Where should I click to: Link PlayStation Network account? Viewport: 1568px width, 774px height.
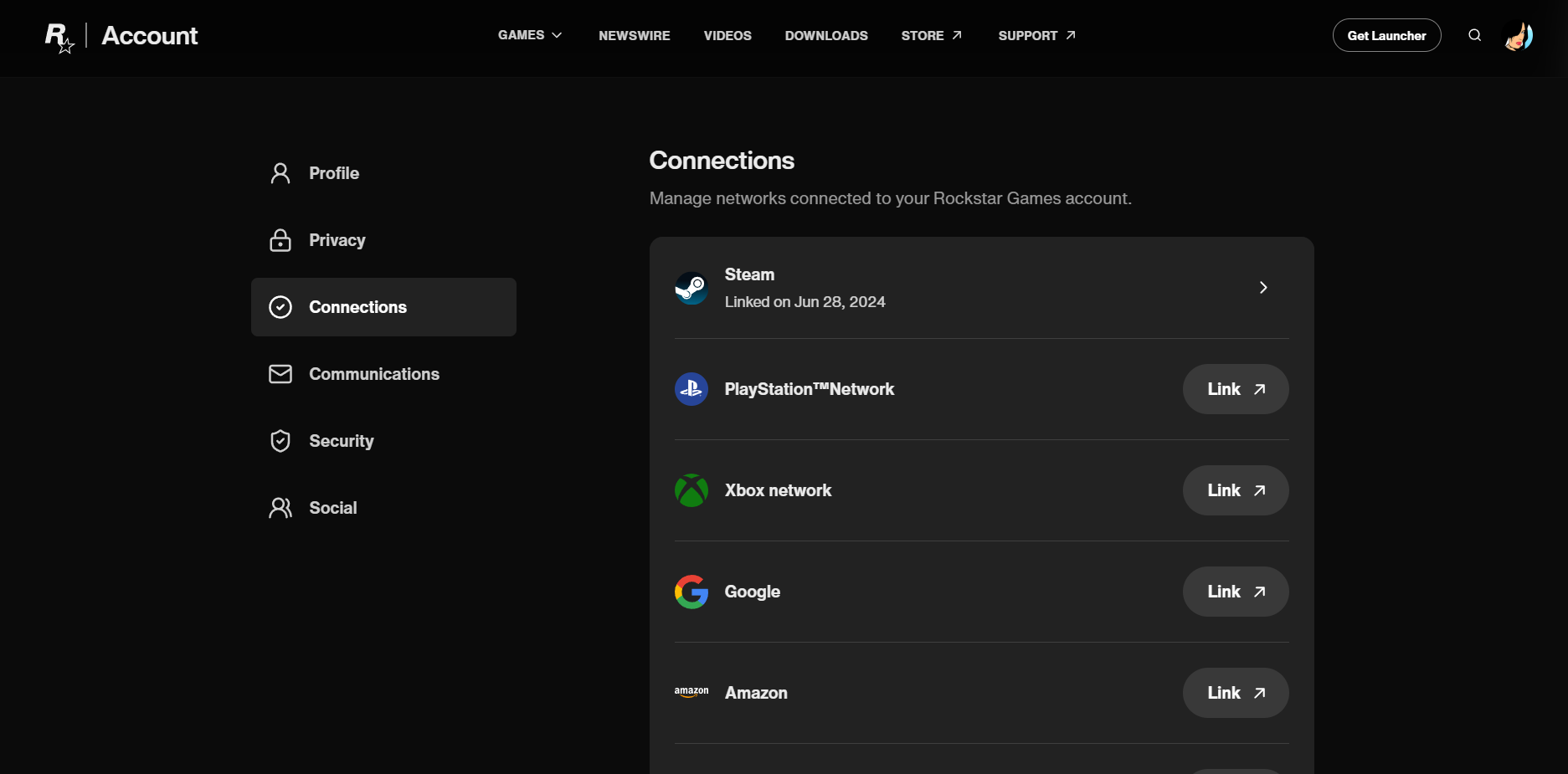pyautogui.click(x=1236, y=389)
